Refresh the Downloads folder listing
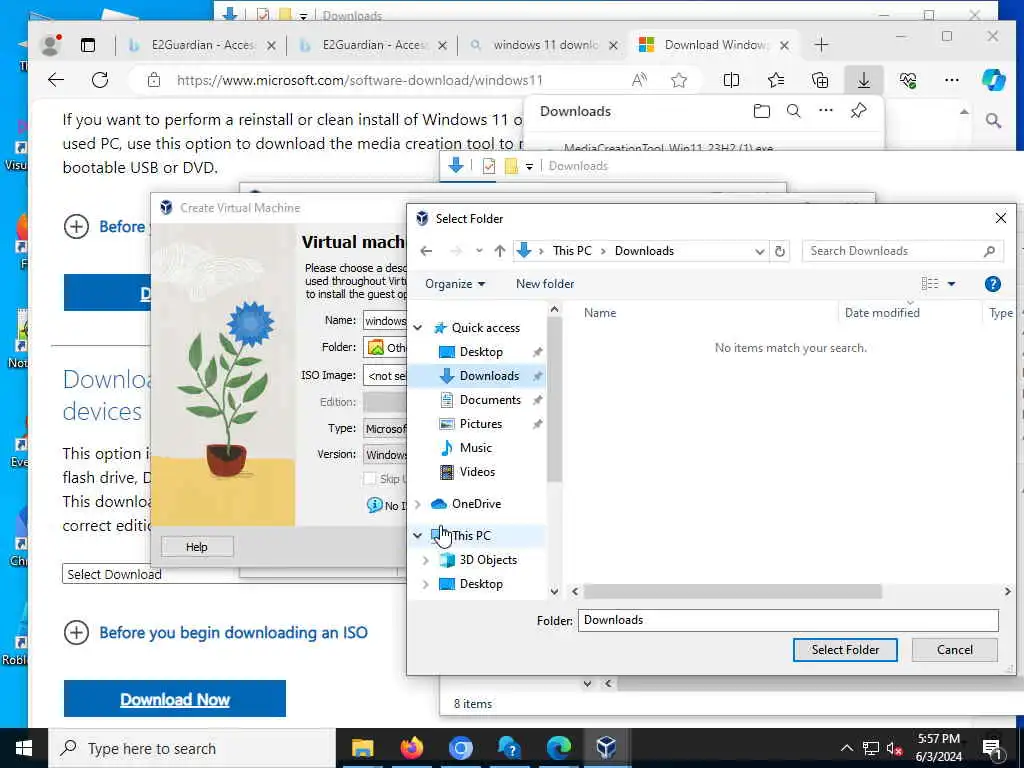Image resolution: width=1024 pixels, height=768 pixels. tap(780, 251)
